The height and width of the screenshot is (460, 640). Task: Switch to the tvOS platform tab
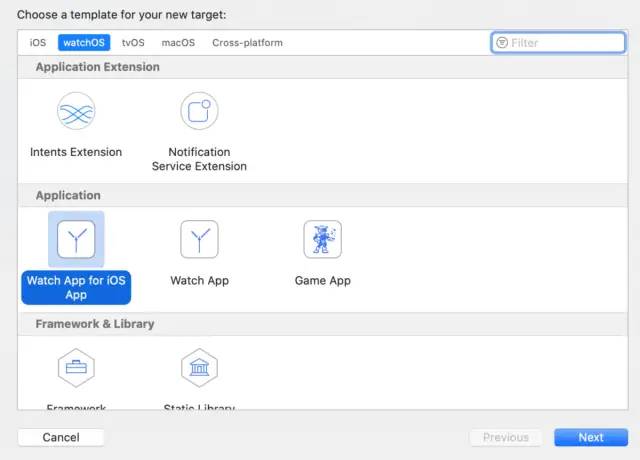click(x=133, y=42)
